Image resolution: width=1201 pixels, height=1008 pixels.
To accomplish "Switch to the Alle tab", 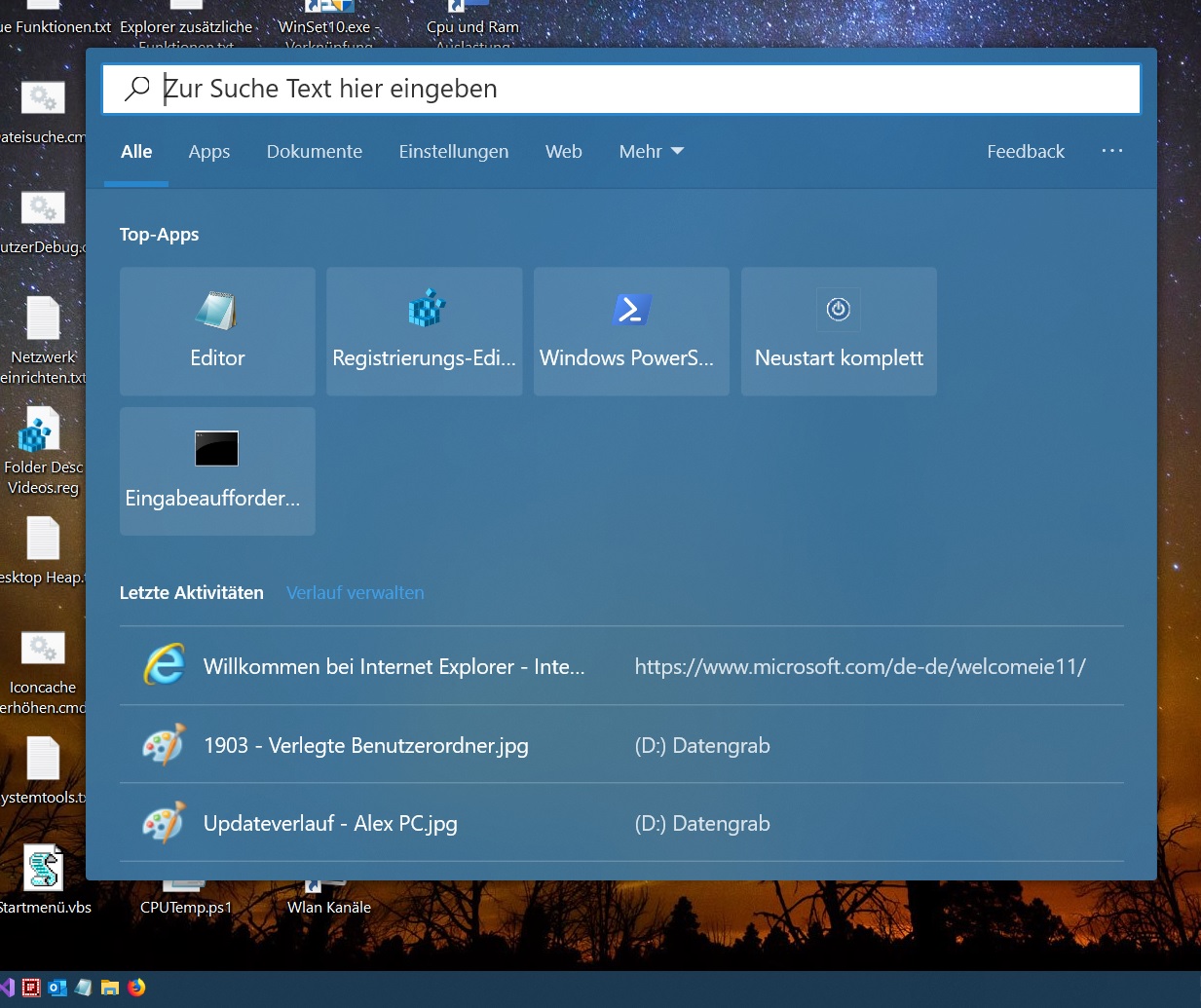I will (136, 151).
